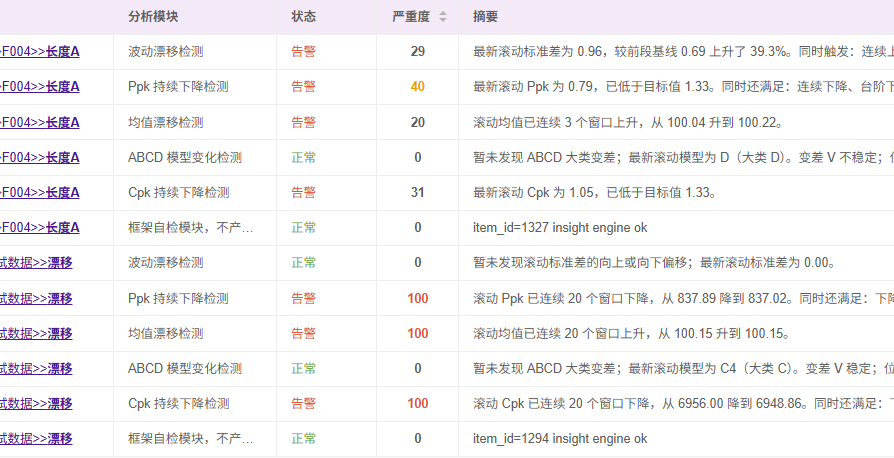The image size is (894, 458).
Task: Select severity 100 in 6956.00 Cpk row
Action: tap(417, 404)
